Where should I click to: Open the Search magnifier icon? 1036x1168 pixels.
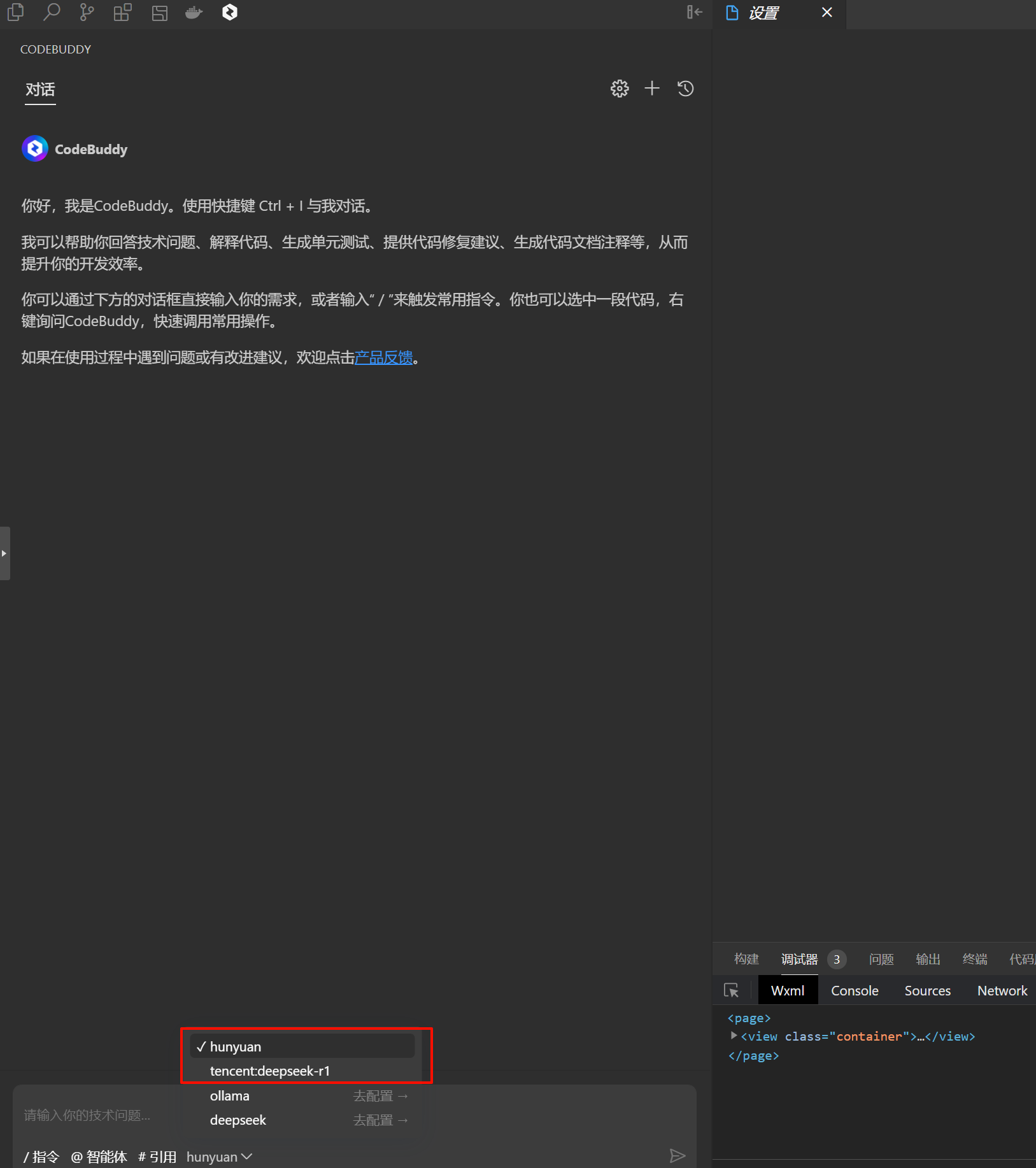tap(52, 12)
